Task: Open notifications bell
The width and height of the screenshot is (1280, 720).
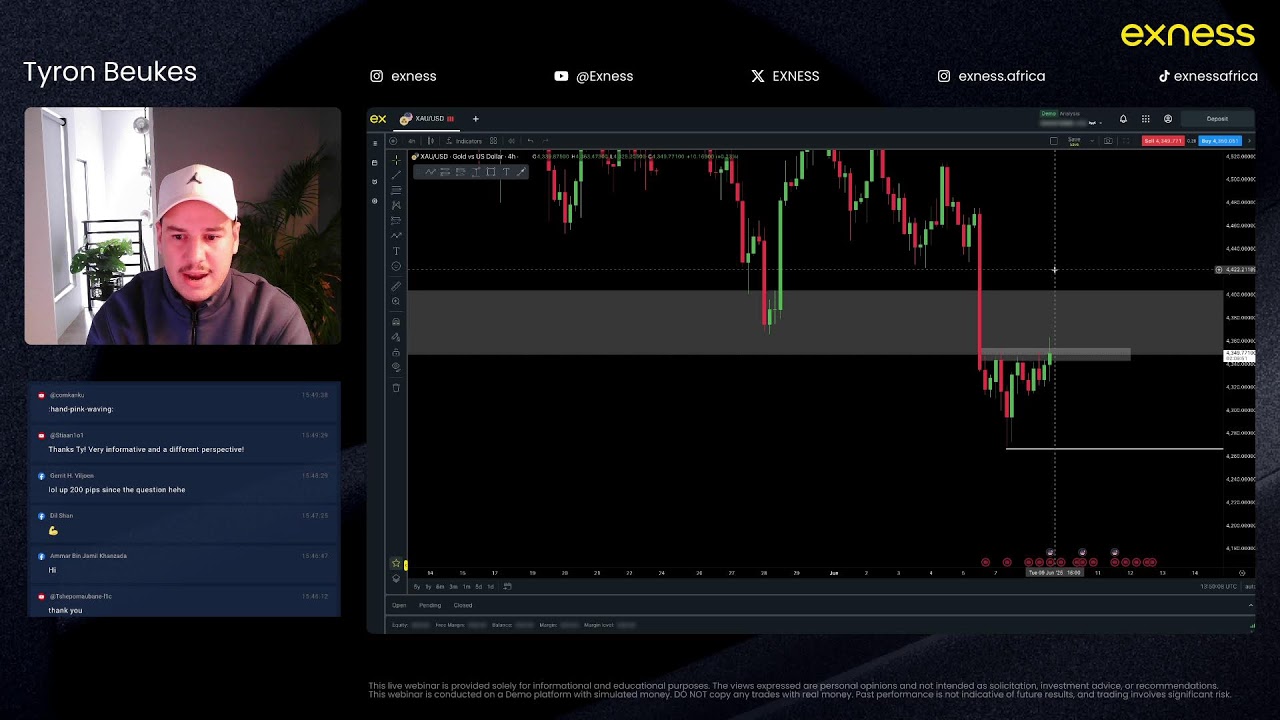Action: [1123, 119]
